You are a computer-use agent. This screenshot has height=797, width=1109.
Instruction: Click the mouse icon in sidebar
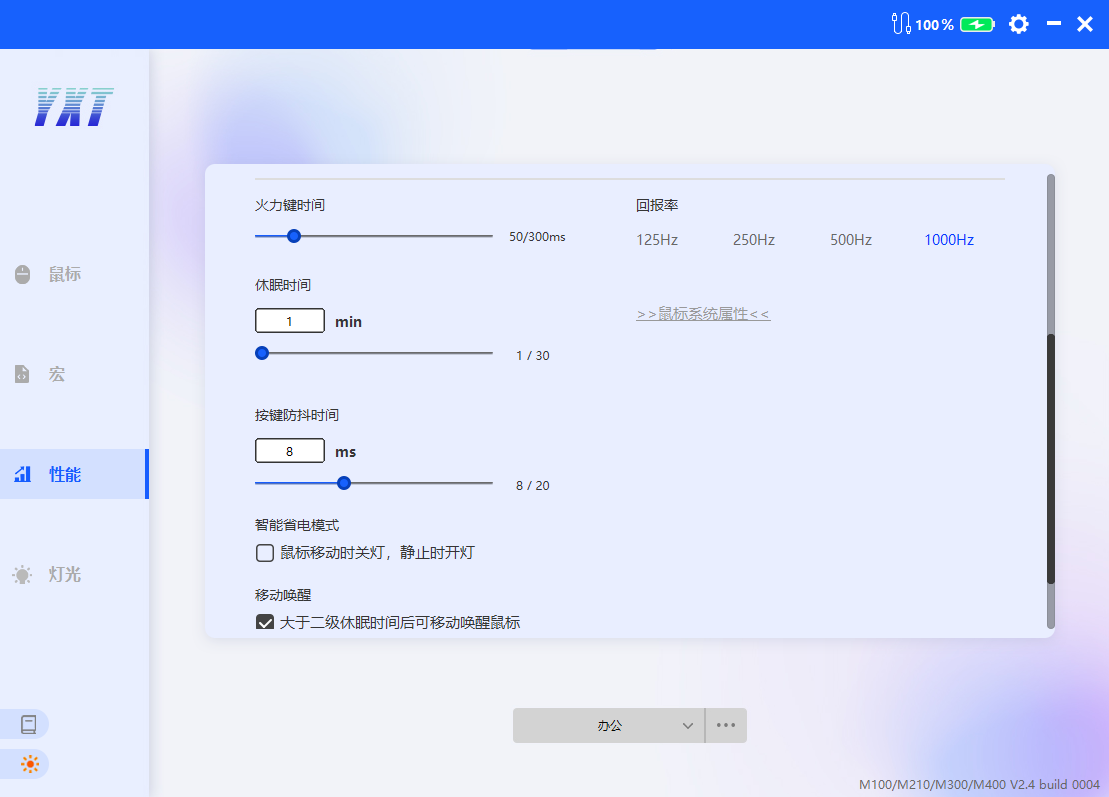22,274
